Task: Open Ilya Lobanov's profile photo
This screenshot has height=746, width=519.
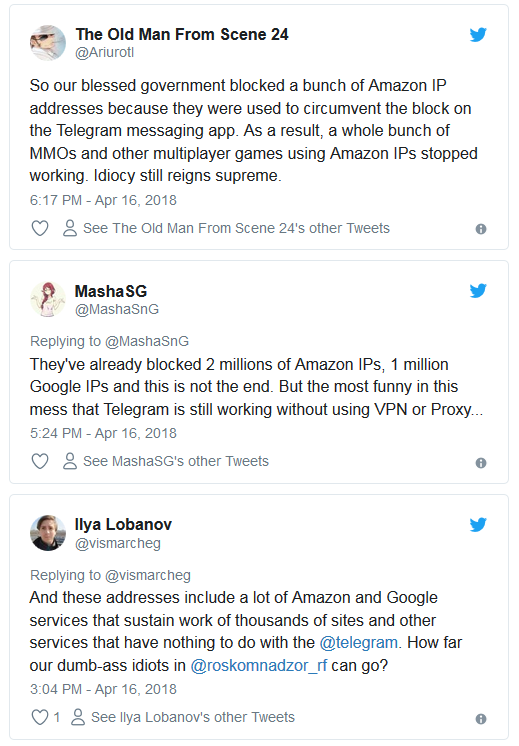Action: (48, 533)
